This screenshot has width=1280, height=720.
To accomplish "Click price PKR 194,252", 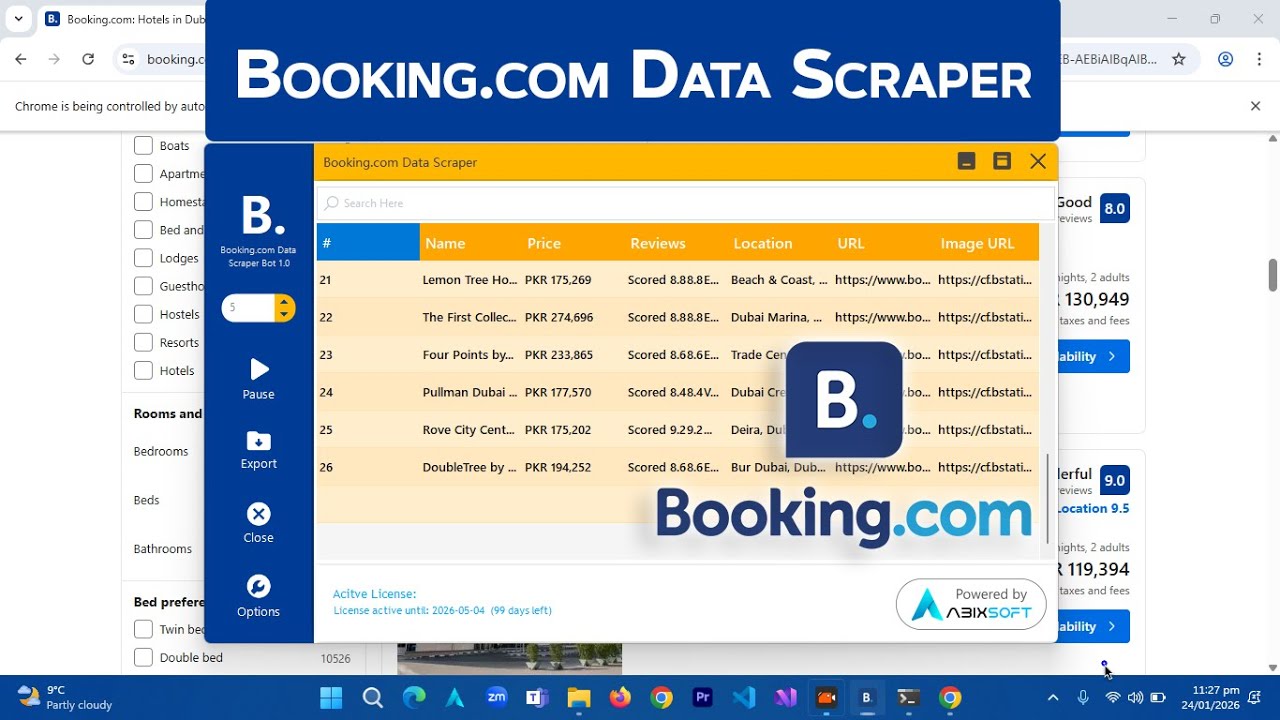I will (x=558, y=467).
